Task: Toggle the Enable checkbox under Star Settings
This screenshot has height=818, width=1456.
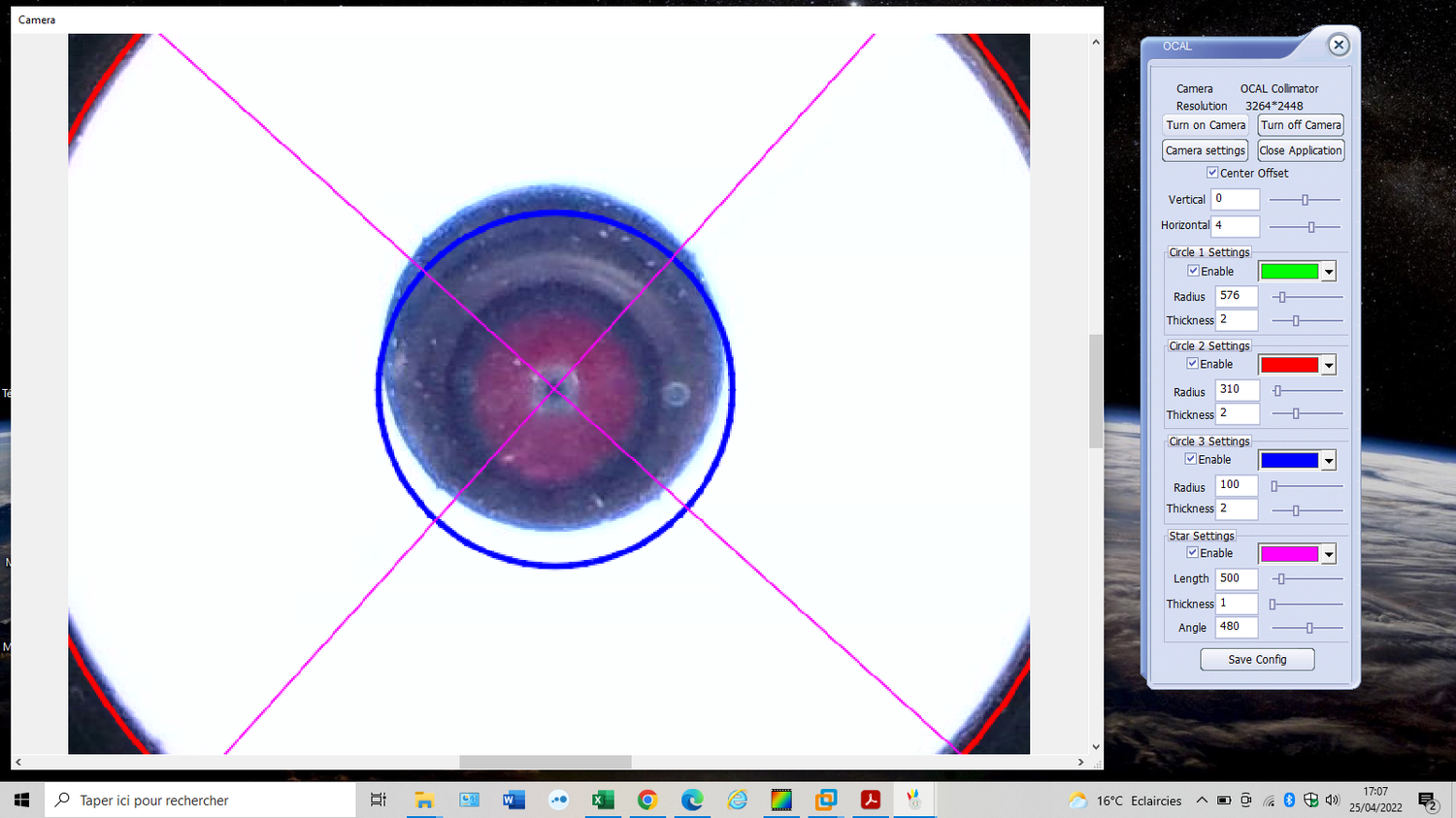Action: coord(1193,551)
